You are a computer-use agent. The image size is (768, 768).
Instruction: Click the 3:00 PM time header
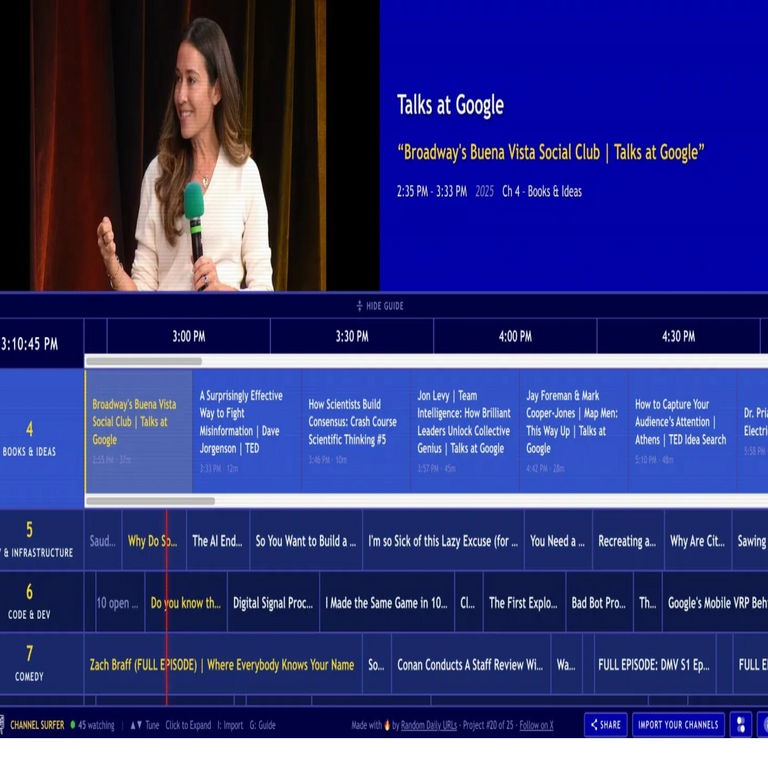click(x=189, y=336)
